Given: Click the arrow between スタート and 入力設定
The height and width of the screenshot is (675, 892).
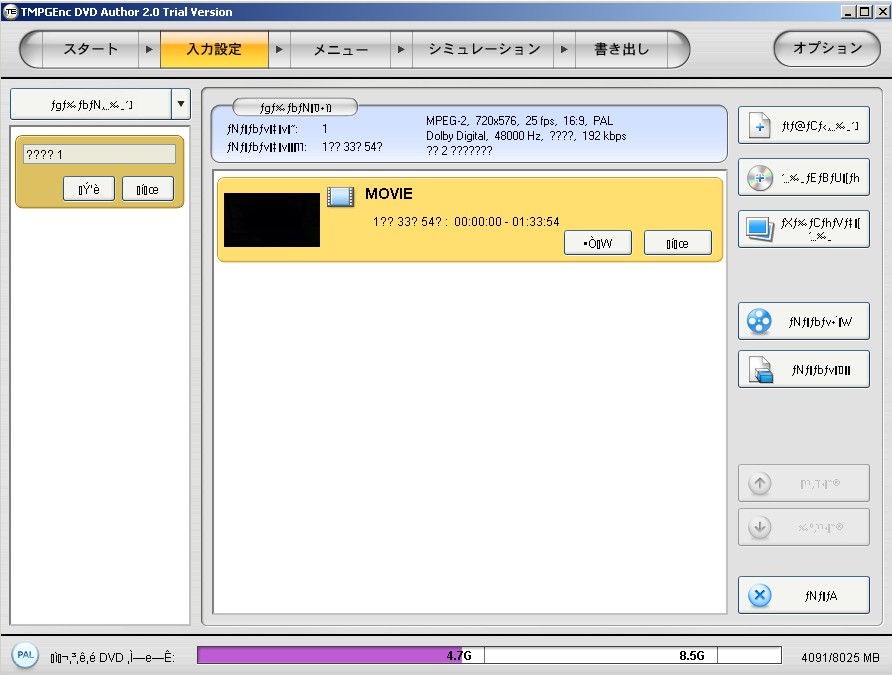Looking at the screenshot, I should coord(149,49).
